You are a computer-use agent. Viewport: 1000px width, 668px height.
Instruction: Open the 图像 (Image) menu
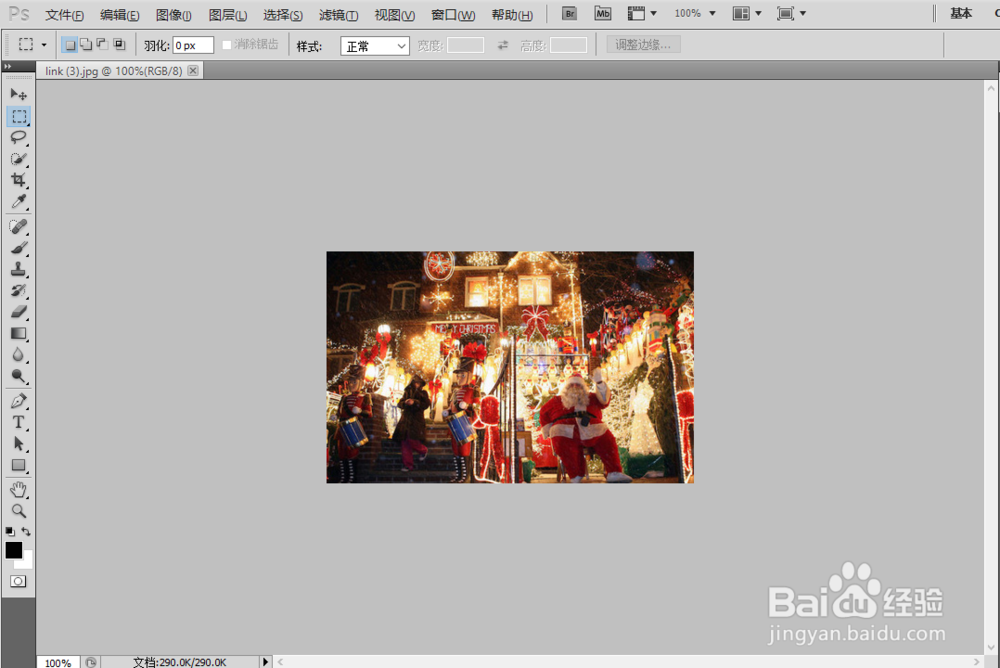(x=173, y=15)
